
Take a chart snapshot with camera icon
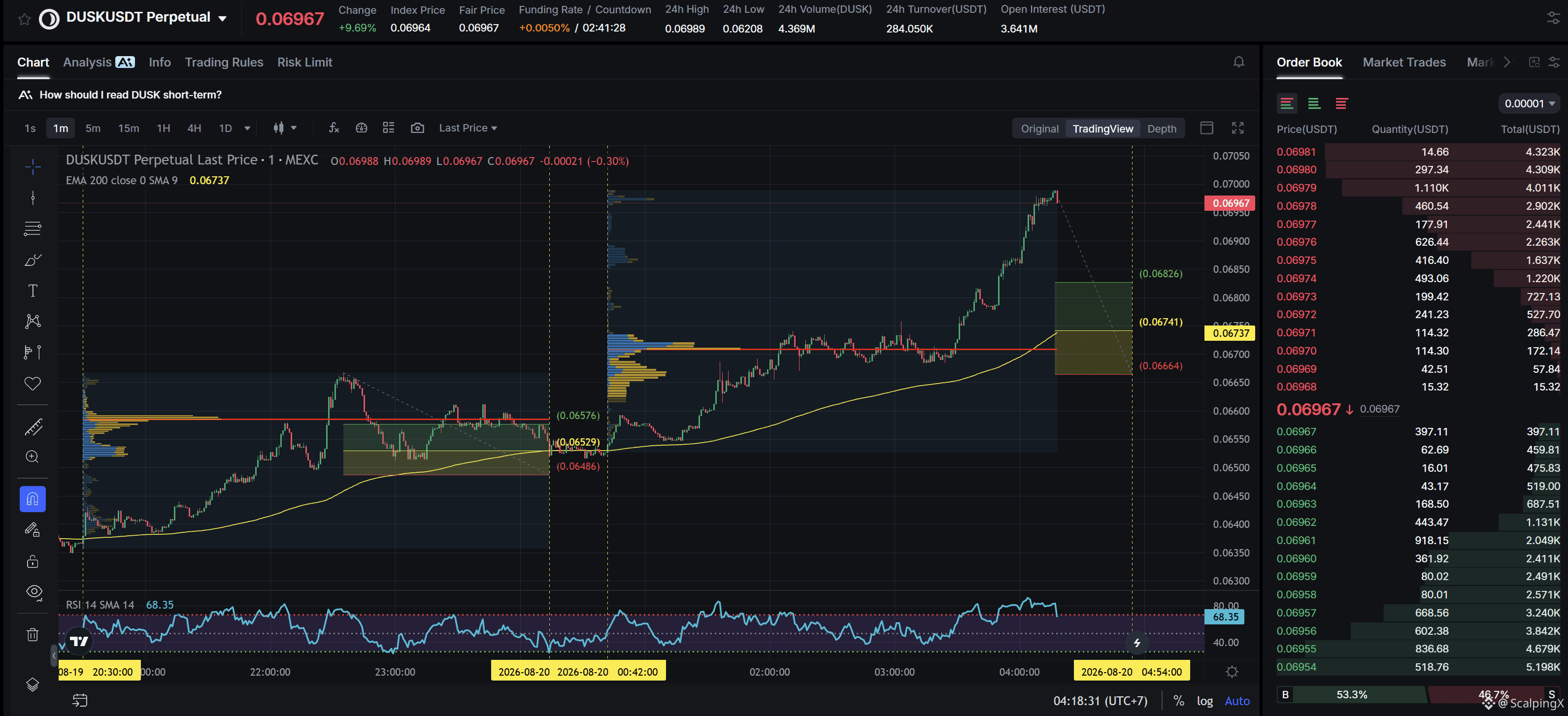click(417, 128)
